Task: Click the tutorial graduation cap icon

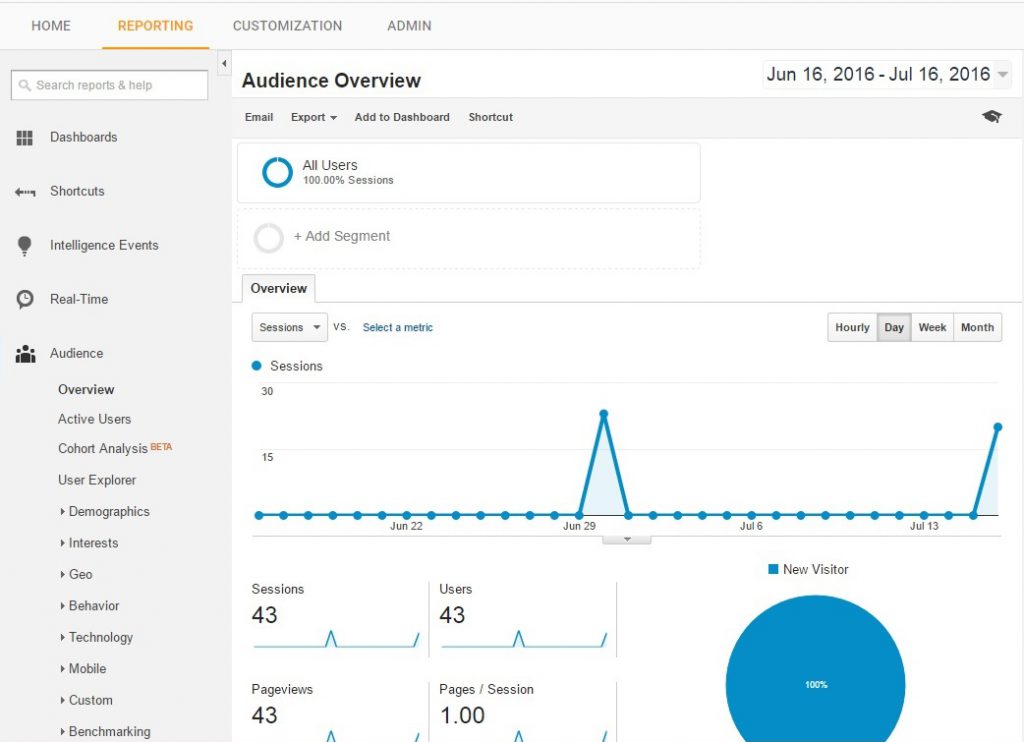Action: click(990, 116)
